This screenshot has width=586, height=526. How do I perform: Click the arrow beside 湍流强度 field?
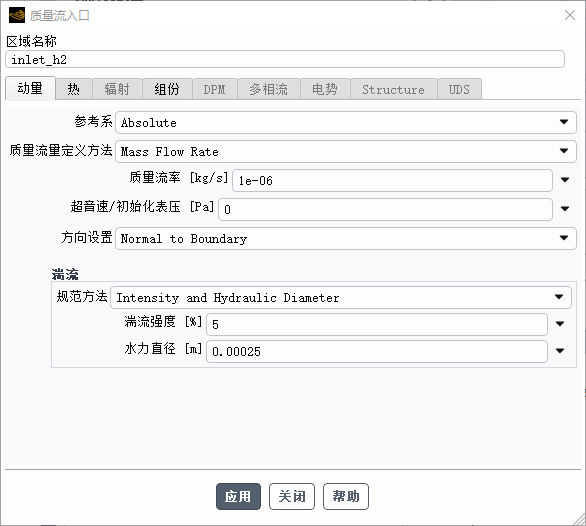tap(560, 324)
